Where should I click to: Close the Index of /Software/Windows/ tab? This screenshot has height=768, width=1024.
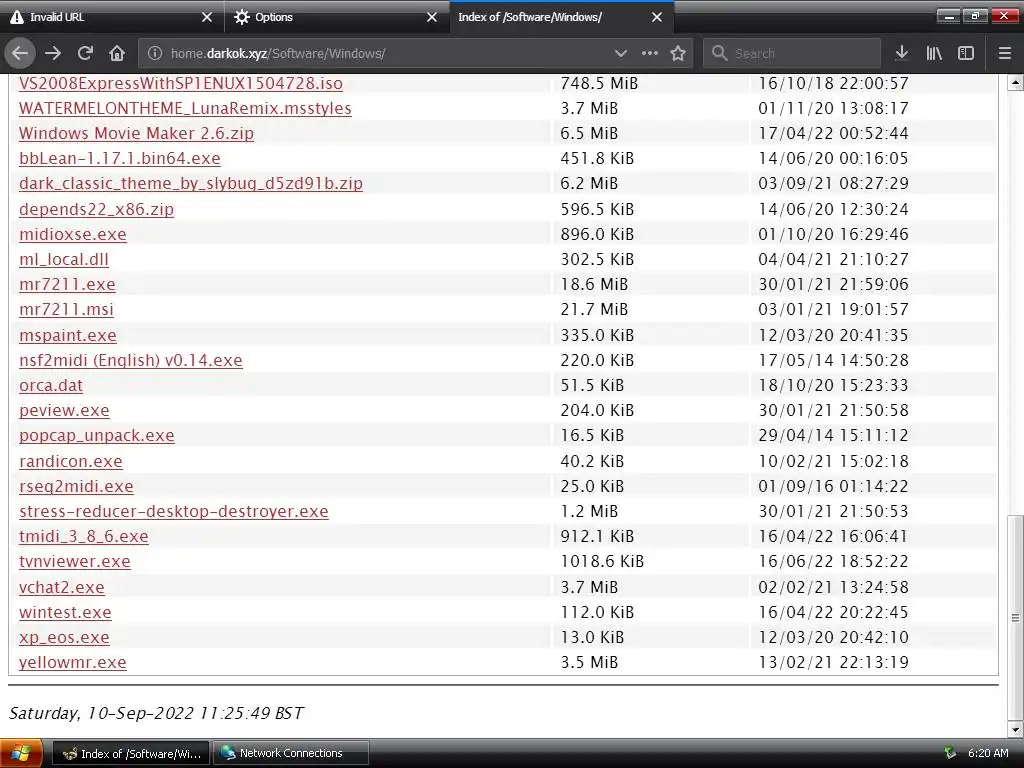[657, 17]
